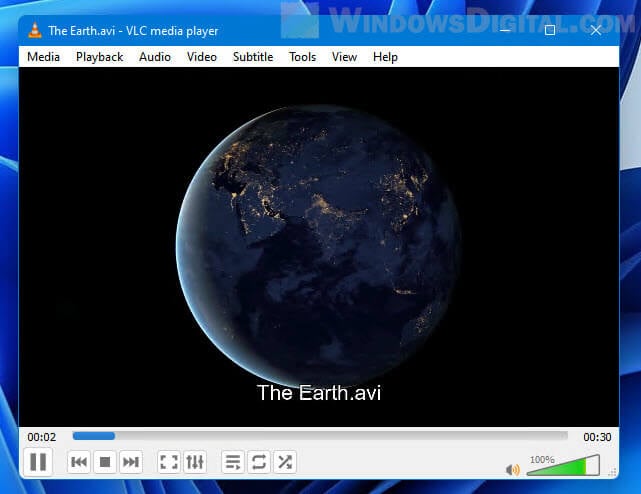The image size is (641, 494).
Task: Seek along the playback progress bar
Action: [x=320, y=436]
